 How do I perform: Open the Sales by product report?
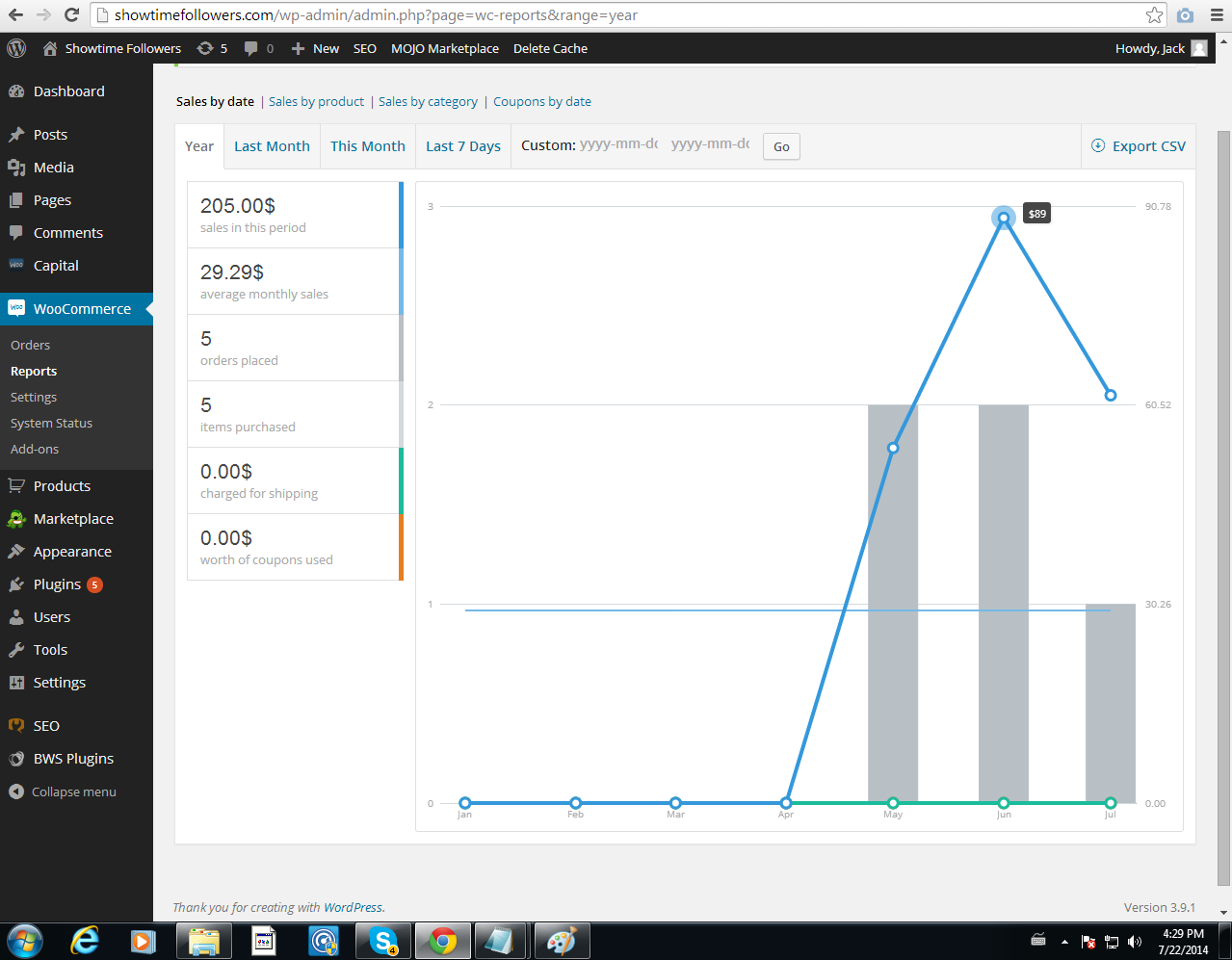(x=316, y=101)
